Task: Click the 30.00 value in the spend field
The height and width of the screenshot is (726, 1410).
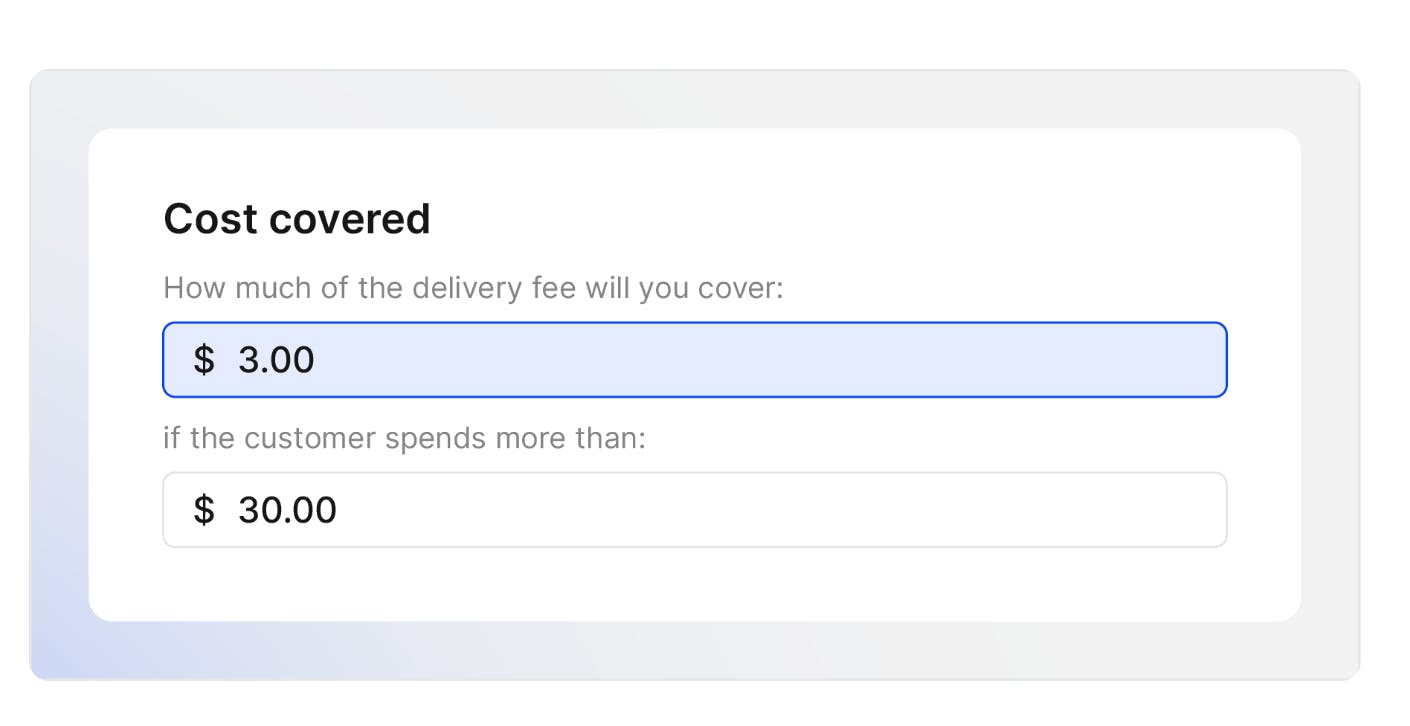Action: point(287,510)
